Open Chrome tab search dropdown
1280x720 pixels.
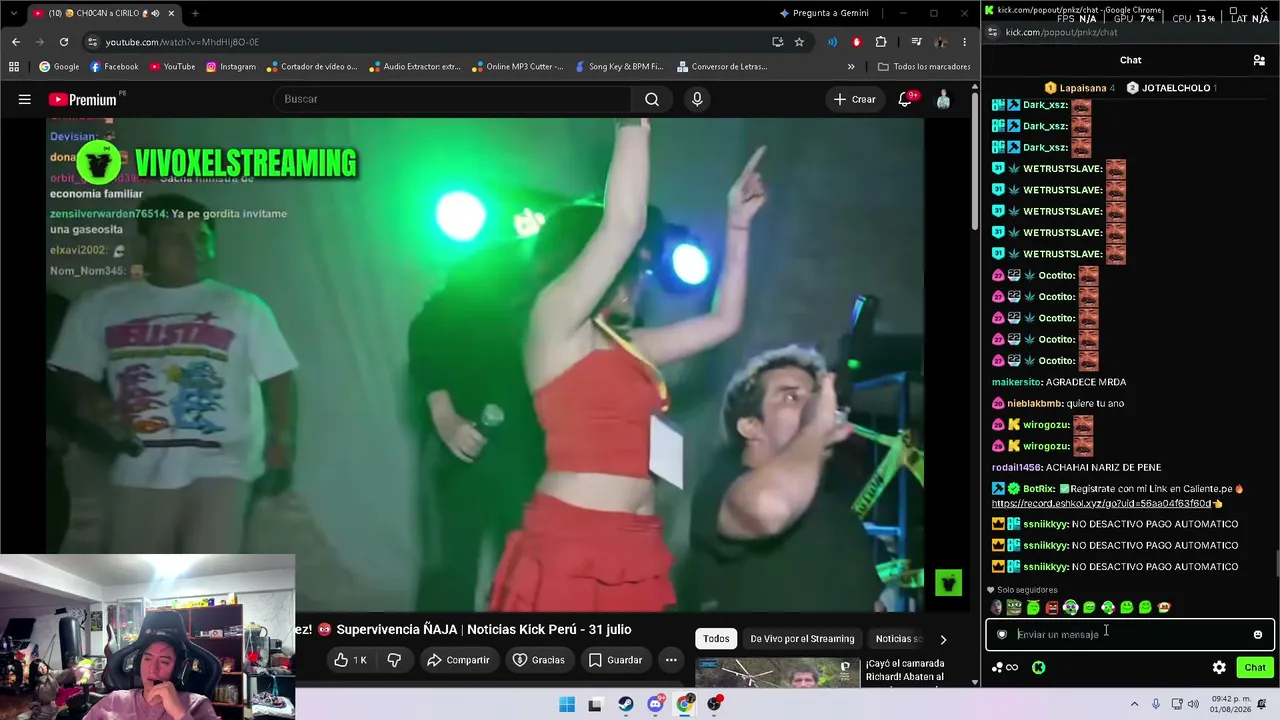pos(13,13)
